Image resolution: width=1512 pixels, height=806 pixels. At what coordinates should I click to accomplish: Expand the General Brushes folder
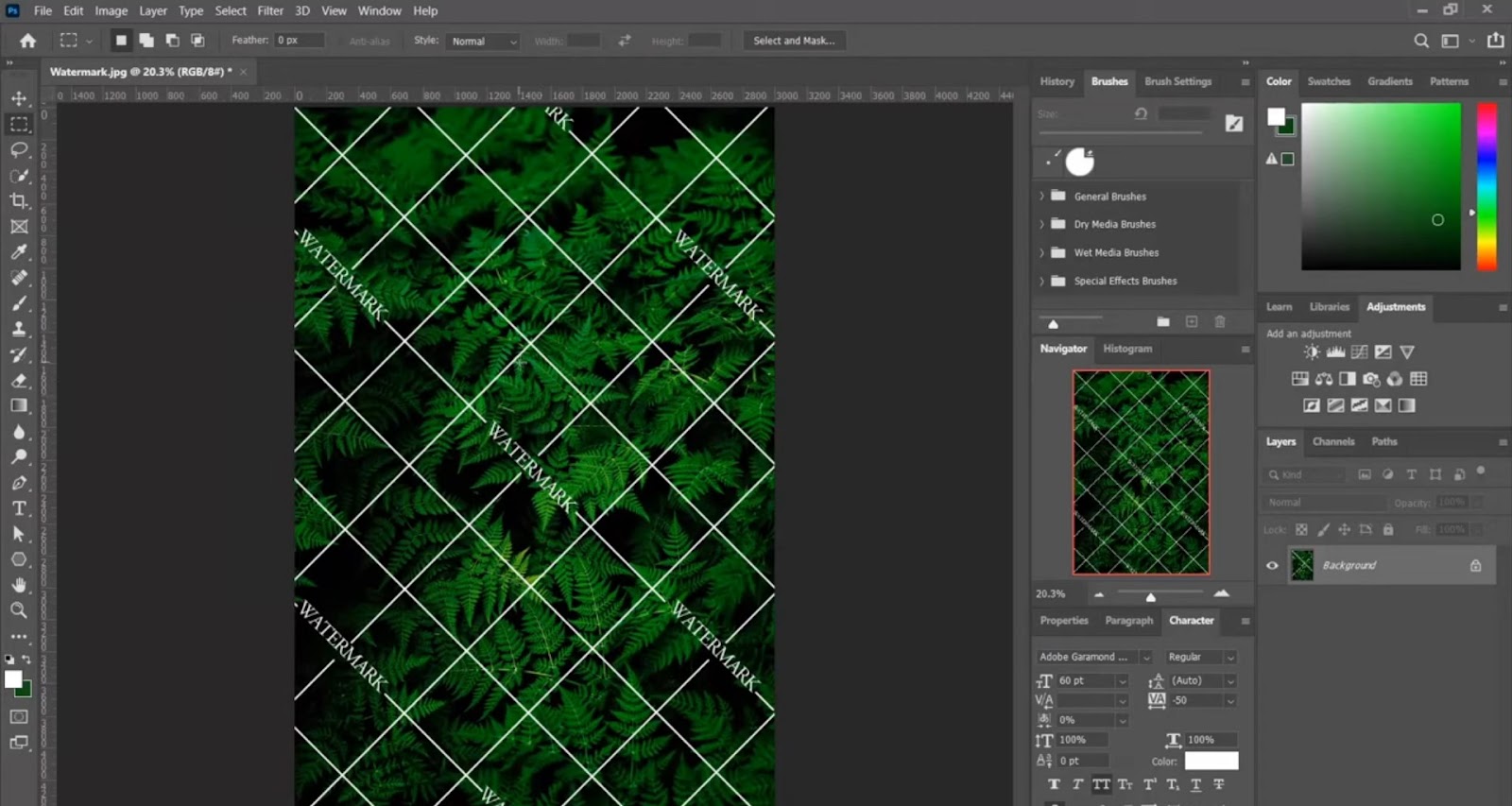pos(1042,197)
